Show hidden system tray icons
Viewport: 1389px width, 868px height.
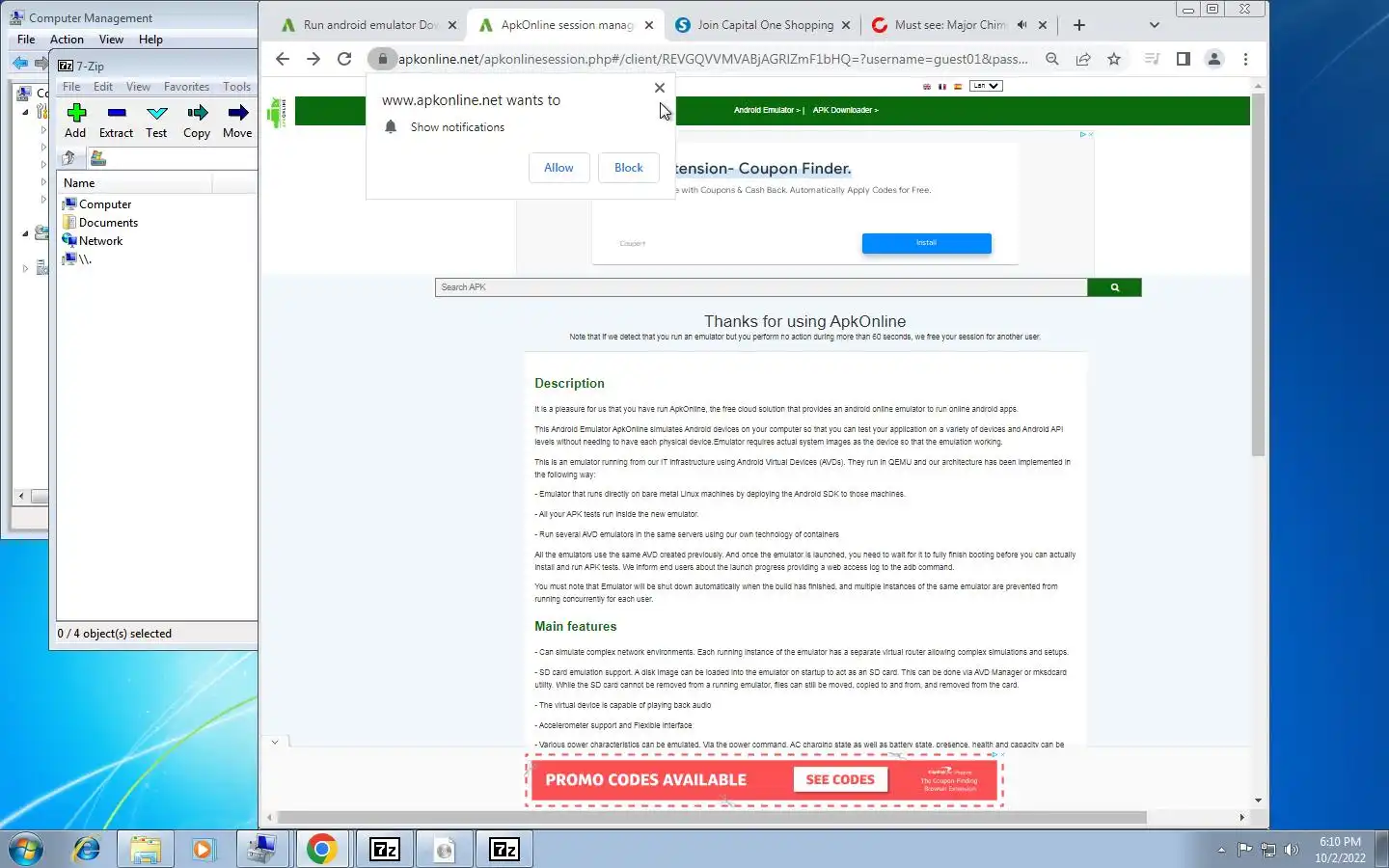[x=1221, y=850]
